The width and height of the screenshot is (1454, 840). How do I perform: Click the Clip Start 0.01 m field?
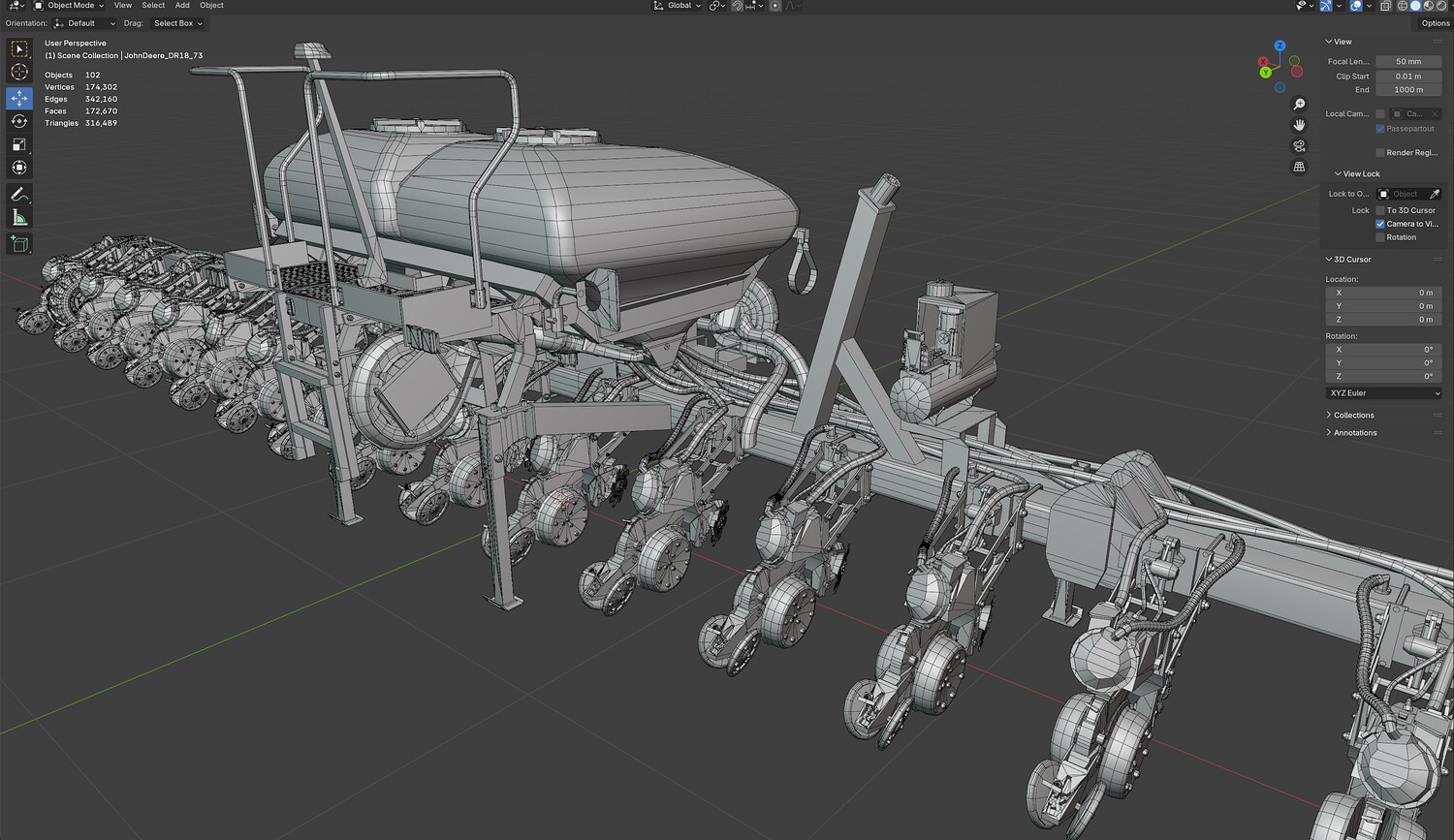pyautogui.click(x=1408, y=77)
